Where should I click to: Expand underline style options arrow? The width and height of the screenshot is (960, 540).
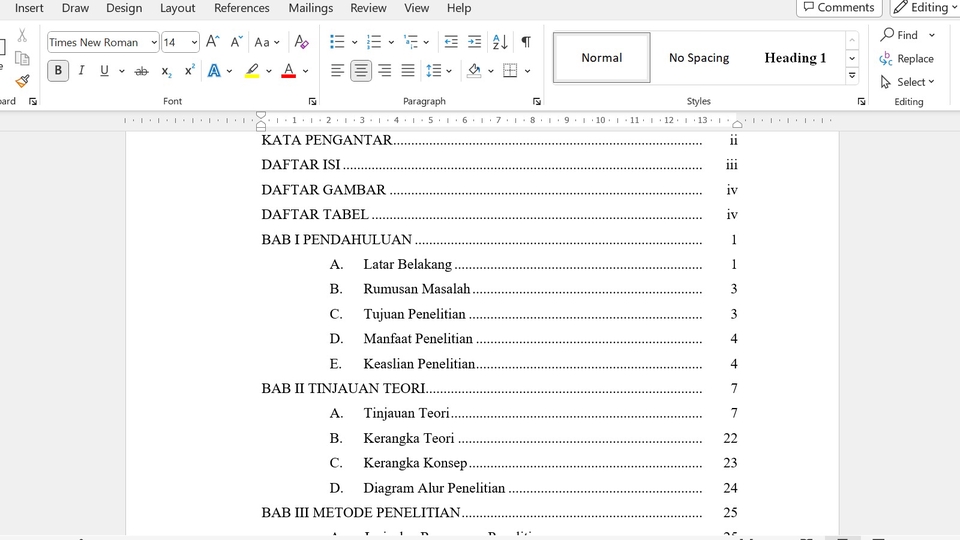pos(122,71)
